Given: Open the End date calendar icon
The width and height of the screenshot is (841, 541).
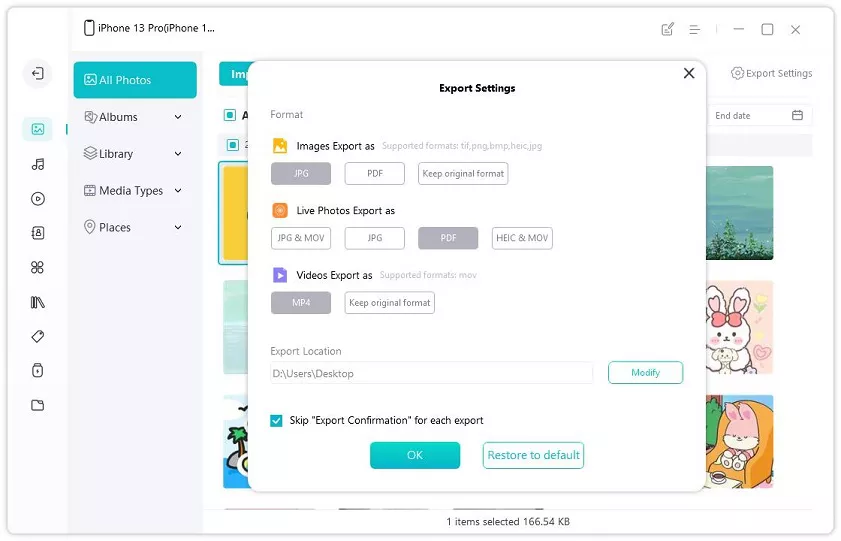Looking at the screenshot, I should tap(798, 115).
